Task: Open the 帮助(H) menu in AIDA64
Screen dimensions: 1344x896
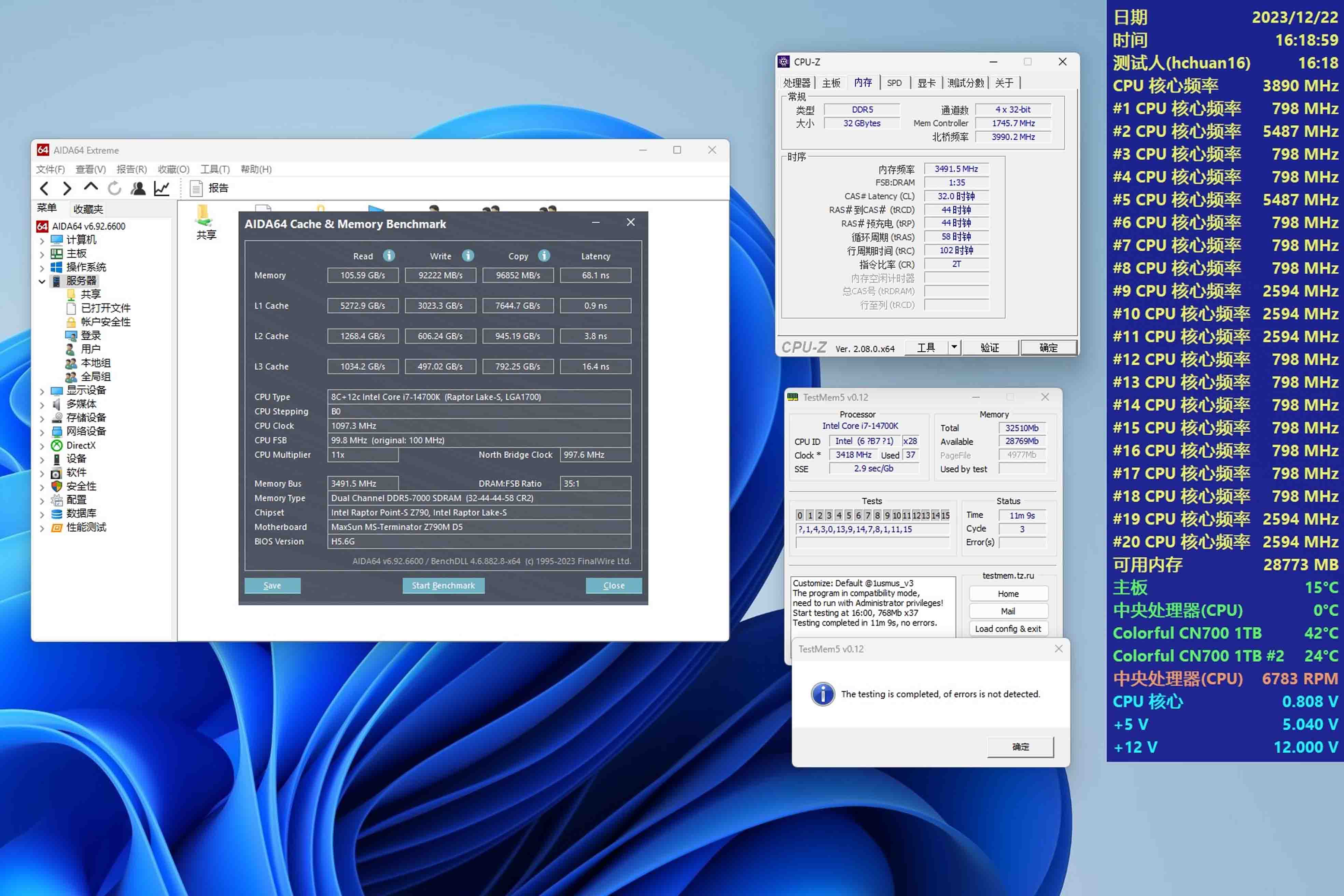Action: pos(256,169)
